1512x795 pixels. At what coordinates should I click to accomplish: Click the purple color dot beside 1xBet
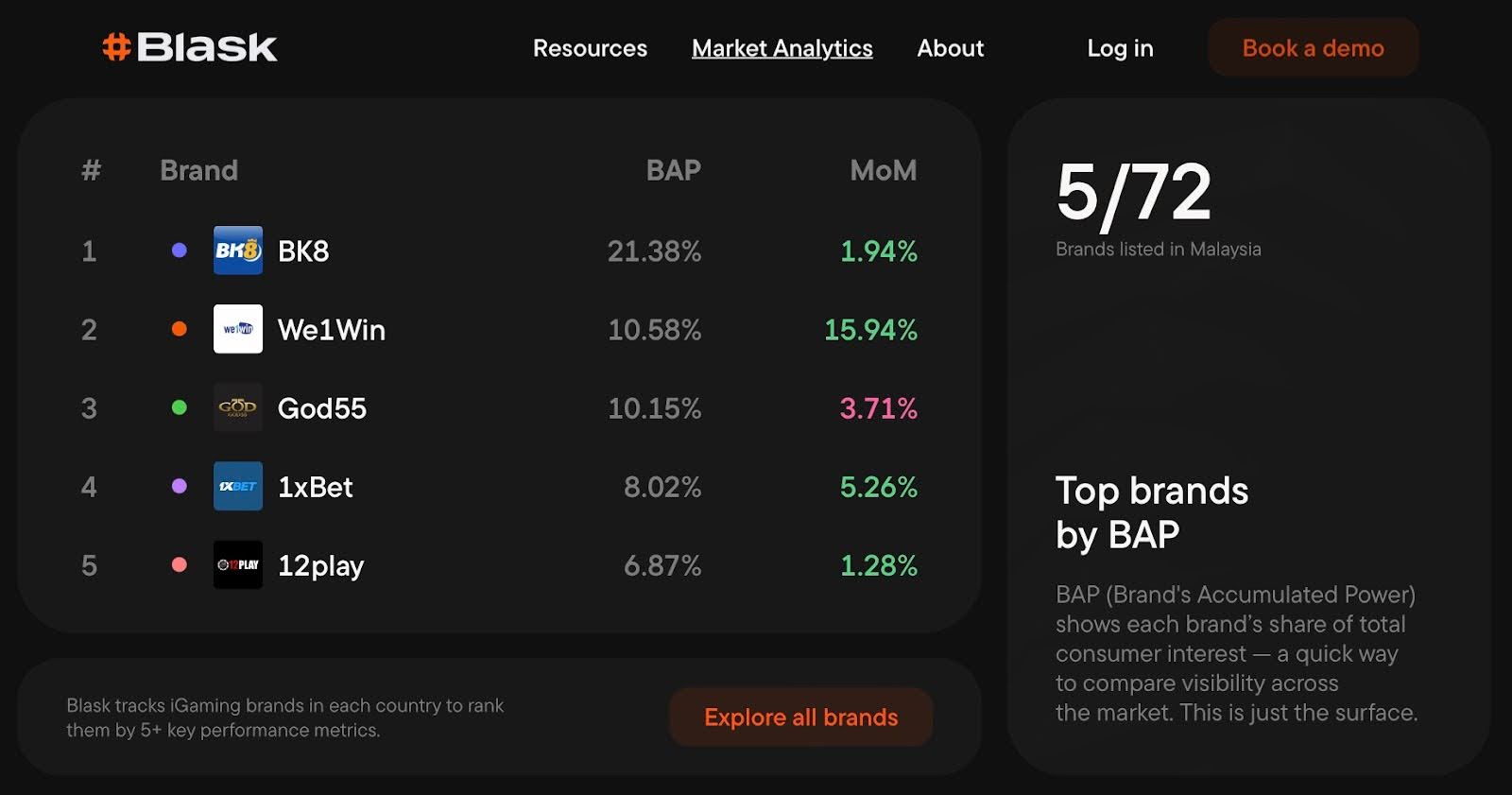[x=179, y=486]
